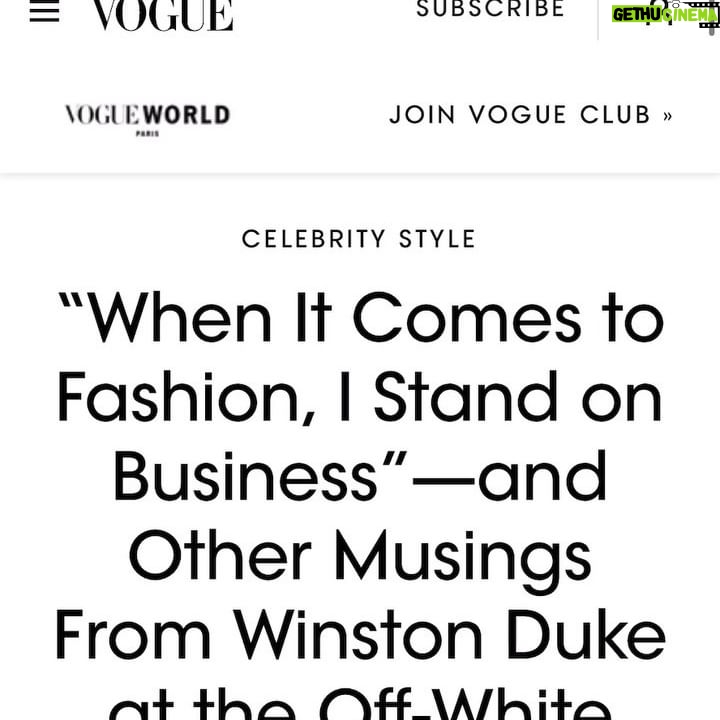
Task: Click the double chevron after Vogue Club
Action: (667, 116)
